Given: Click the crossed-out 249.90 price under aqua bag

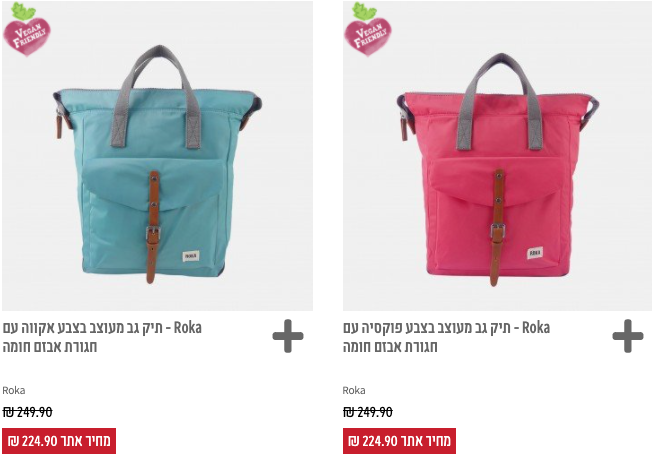Looking at the screenshot, I should [27, 412].
